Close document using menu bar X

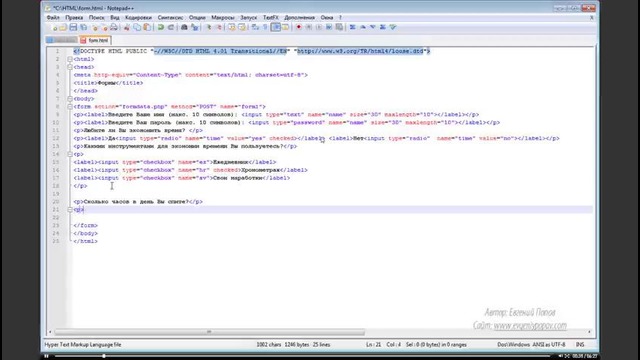pos(591,18)
